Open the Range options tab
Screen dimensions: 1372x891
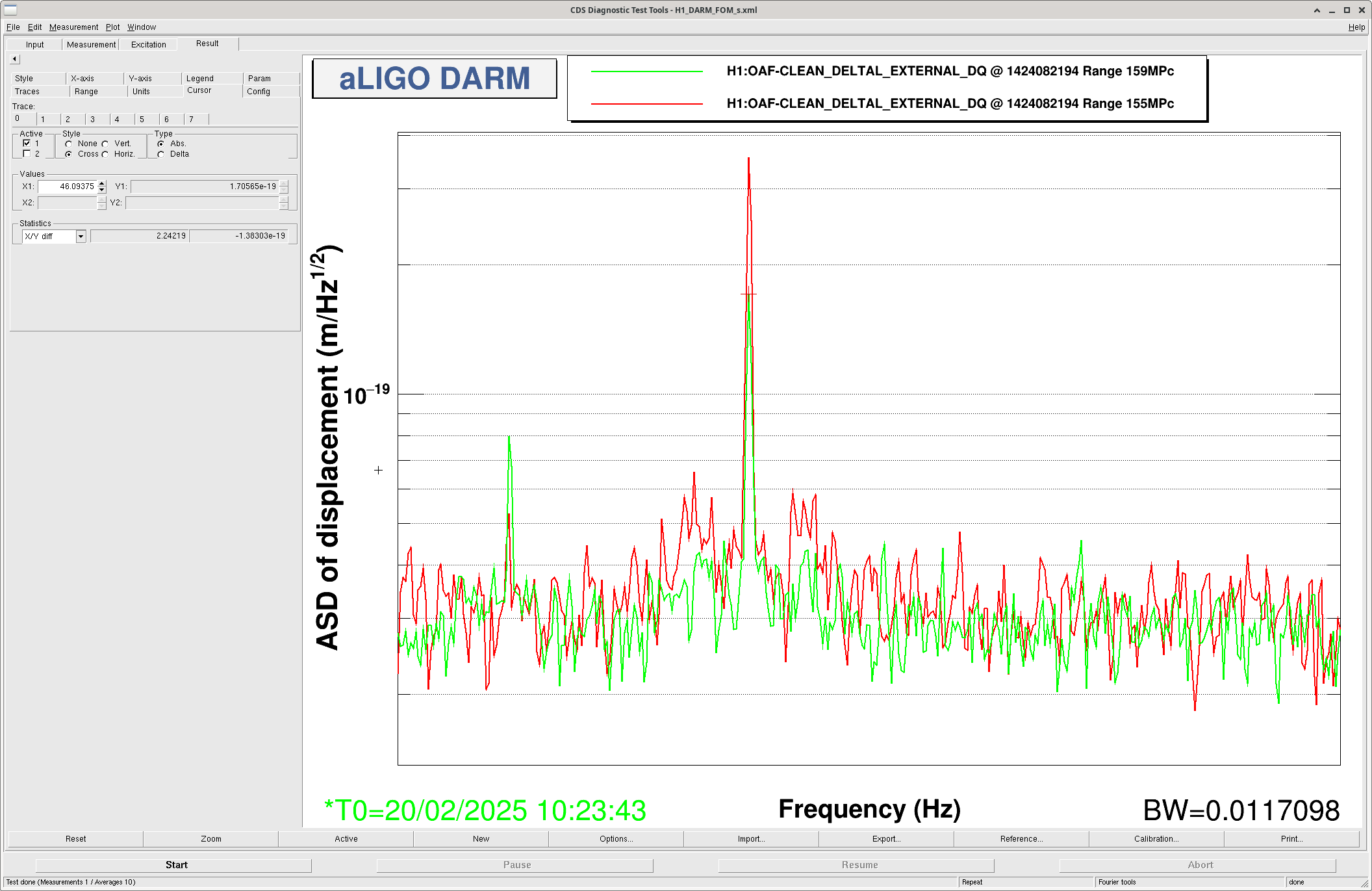pyautogui.click(x=99, y=92)
